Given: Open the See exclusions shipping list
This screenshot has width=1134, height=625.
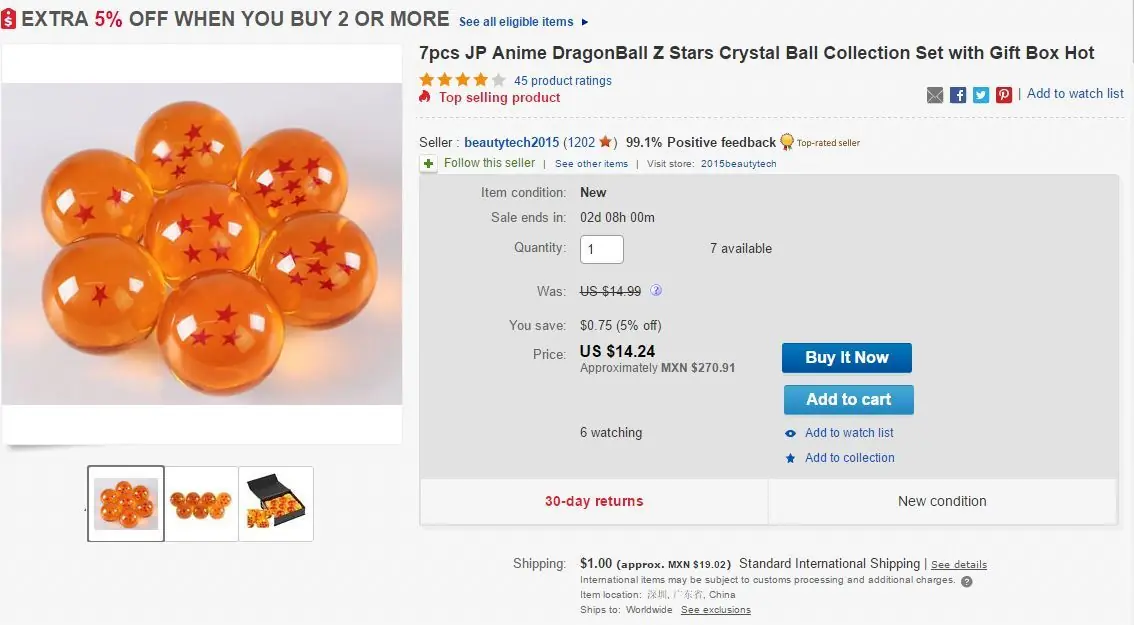Looking at the screenshot, I should (x=715, y=609).
